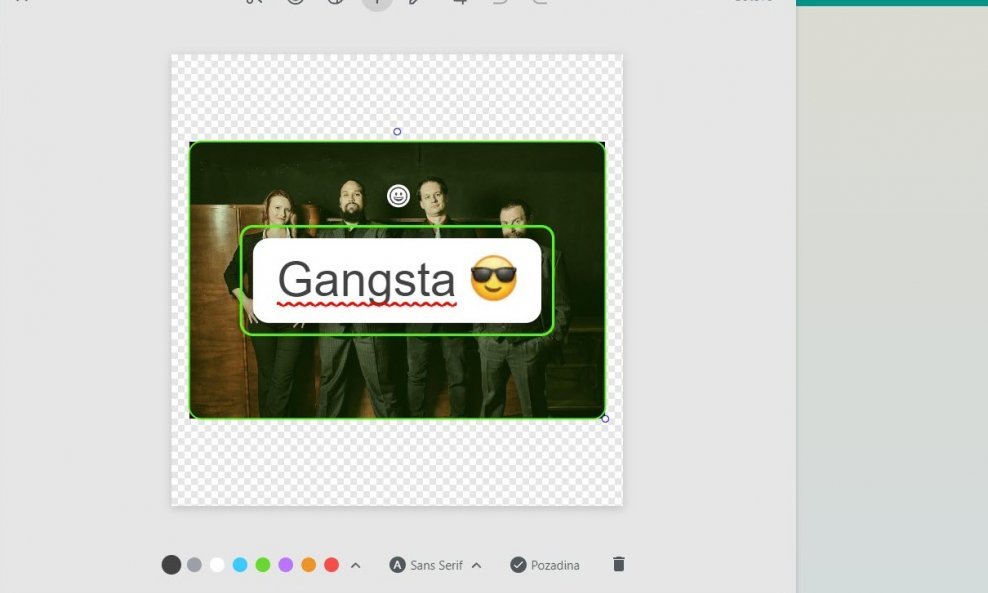Click the bottom-right corner handle of the image
This screenshot has height=593, width=988.
pyautogui.click(x=605, y=418)
